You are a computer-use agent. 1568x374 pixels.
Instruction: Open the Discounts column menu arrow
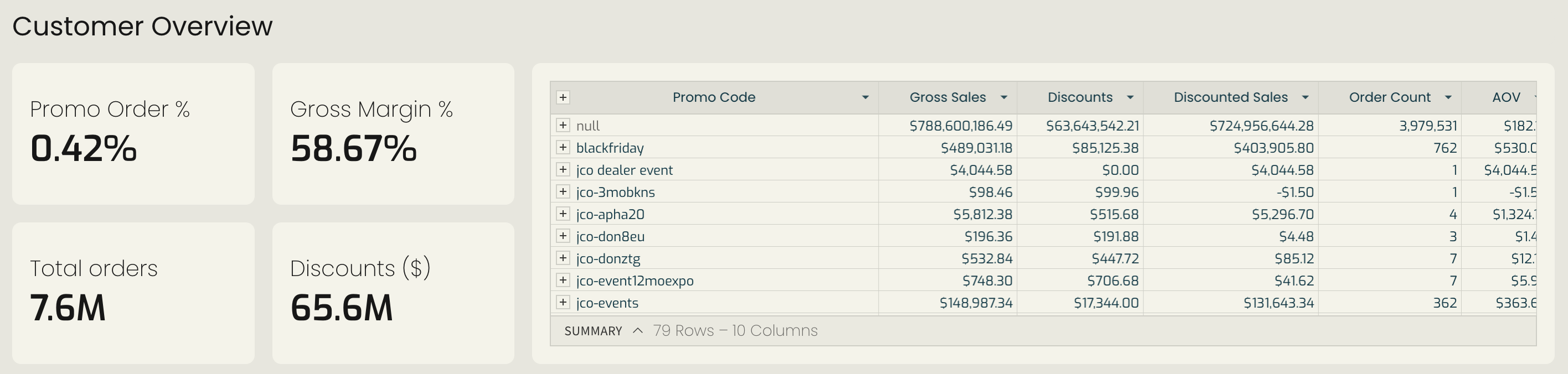[x=1129, y=97]
